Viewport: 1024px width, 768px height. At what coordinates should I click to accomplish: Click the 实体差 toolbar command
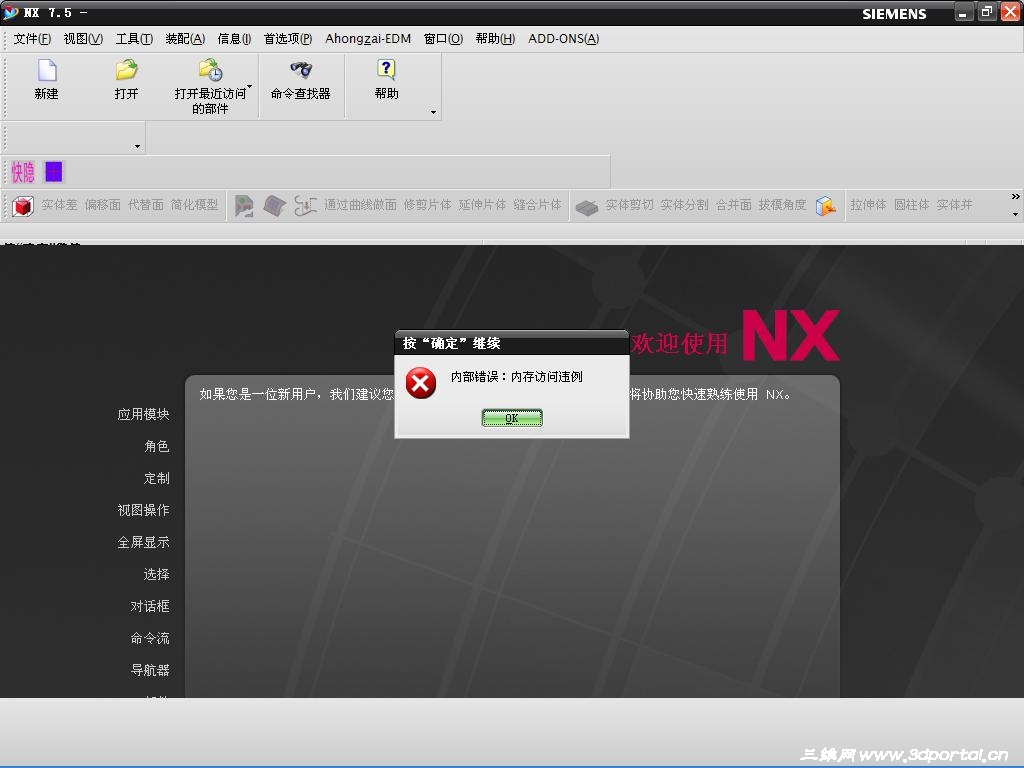tap(59, 205)
